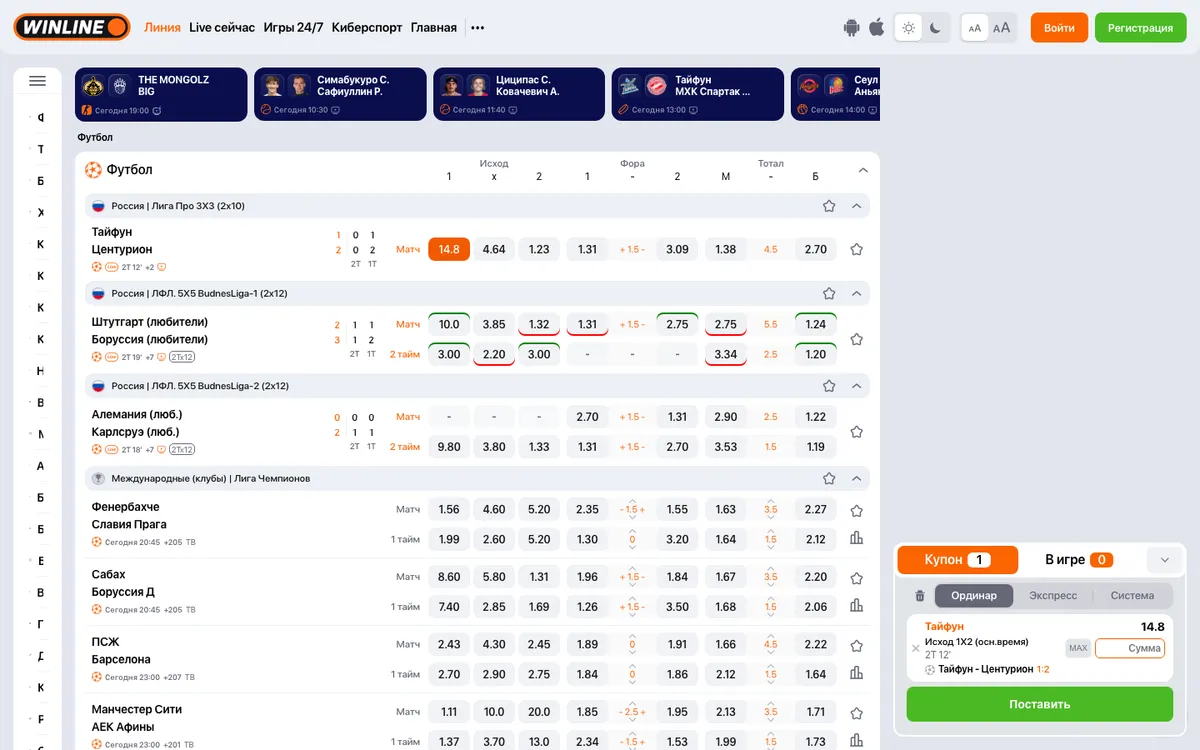The width and height of the screenshot is (1200, 750).
Task: Focus the Сумма stake input field
Action: (x=1131, y=648)
